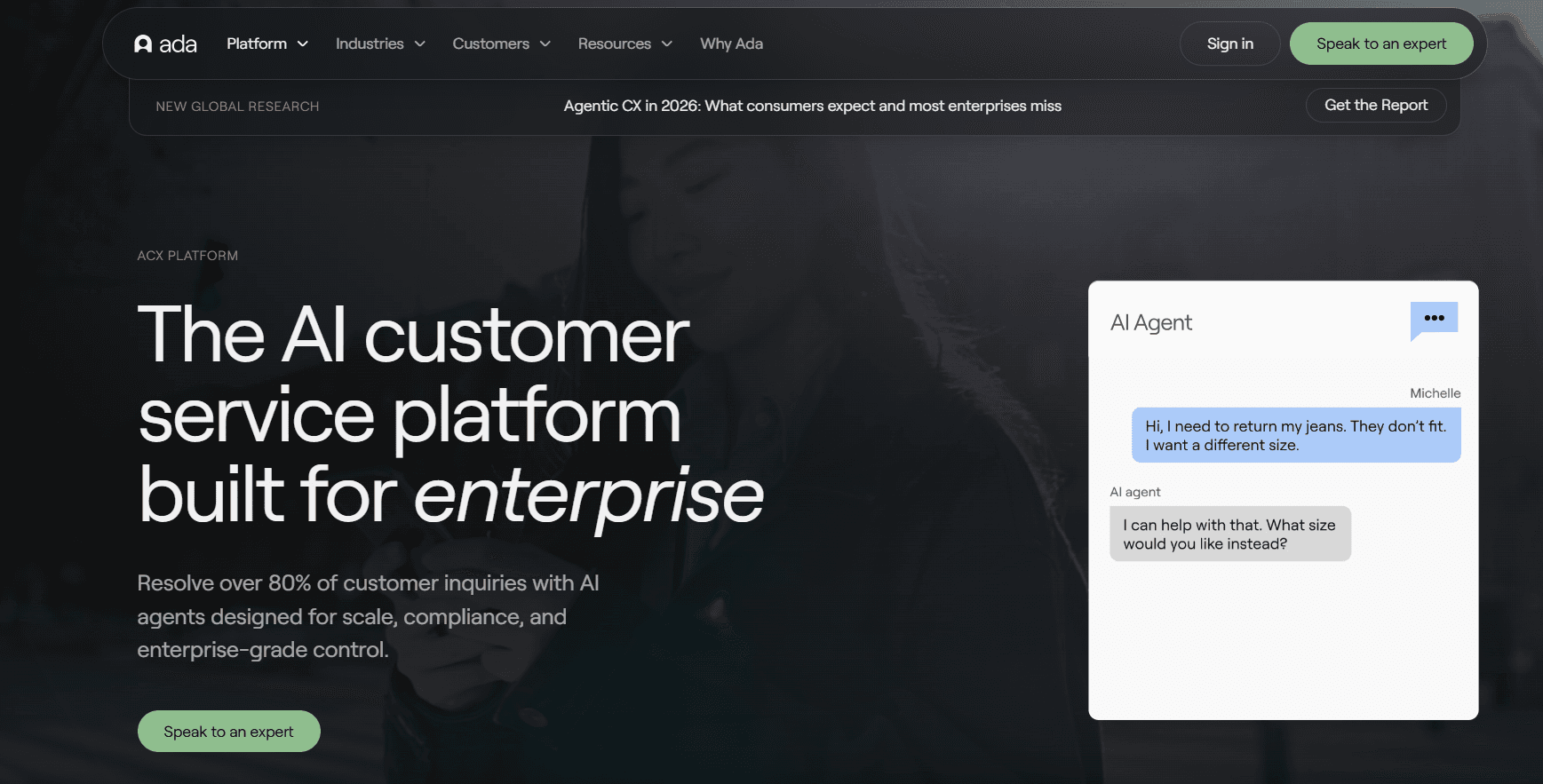This screenshot has height=784, width=1543.
Task: Expand the Resources menu chevron
Action: pos(667,44)
